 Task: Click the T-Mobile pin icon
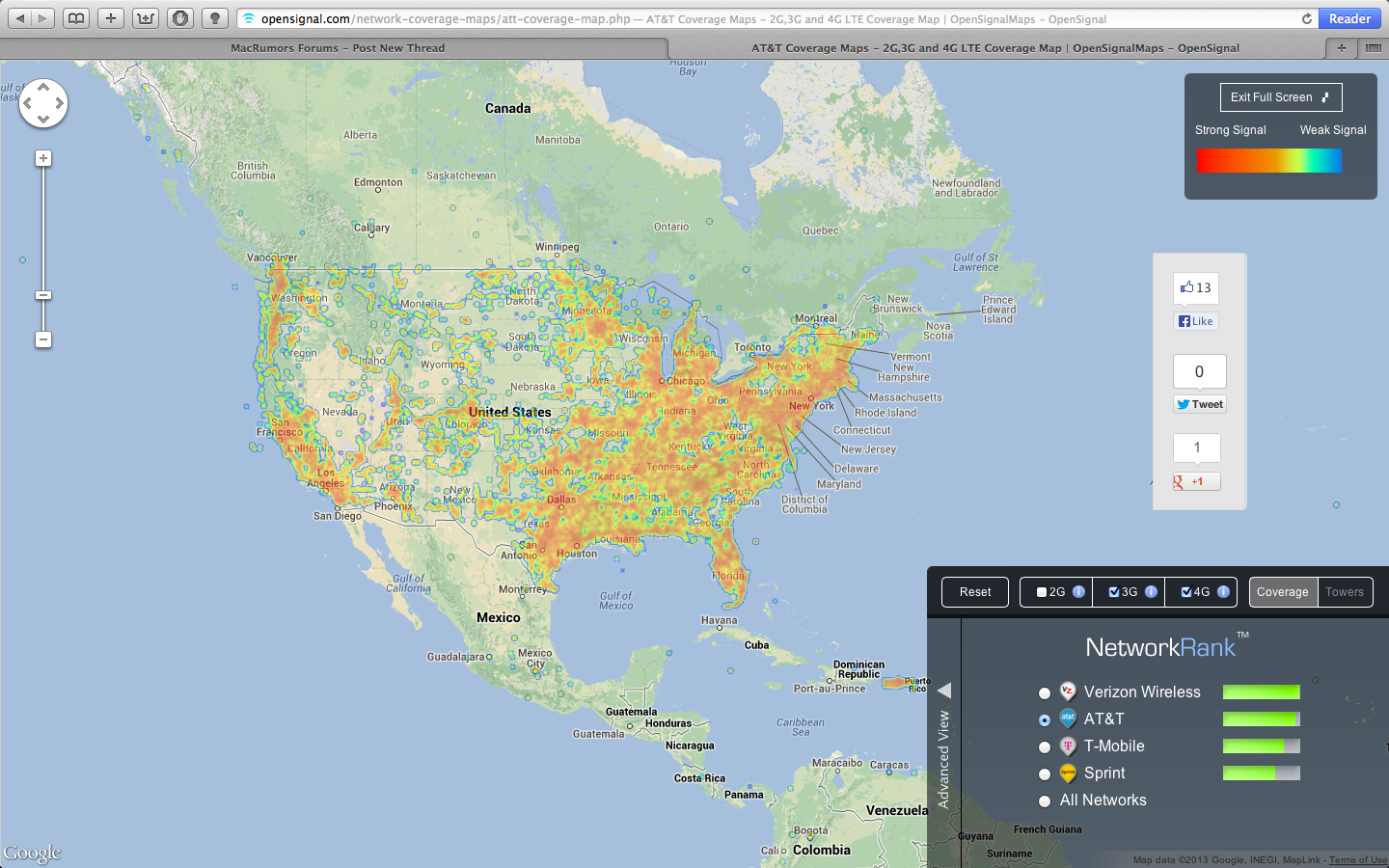pos(1068,745)
